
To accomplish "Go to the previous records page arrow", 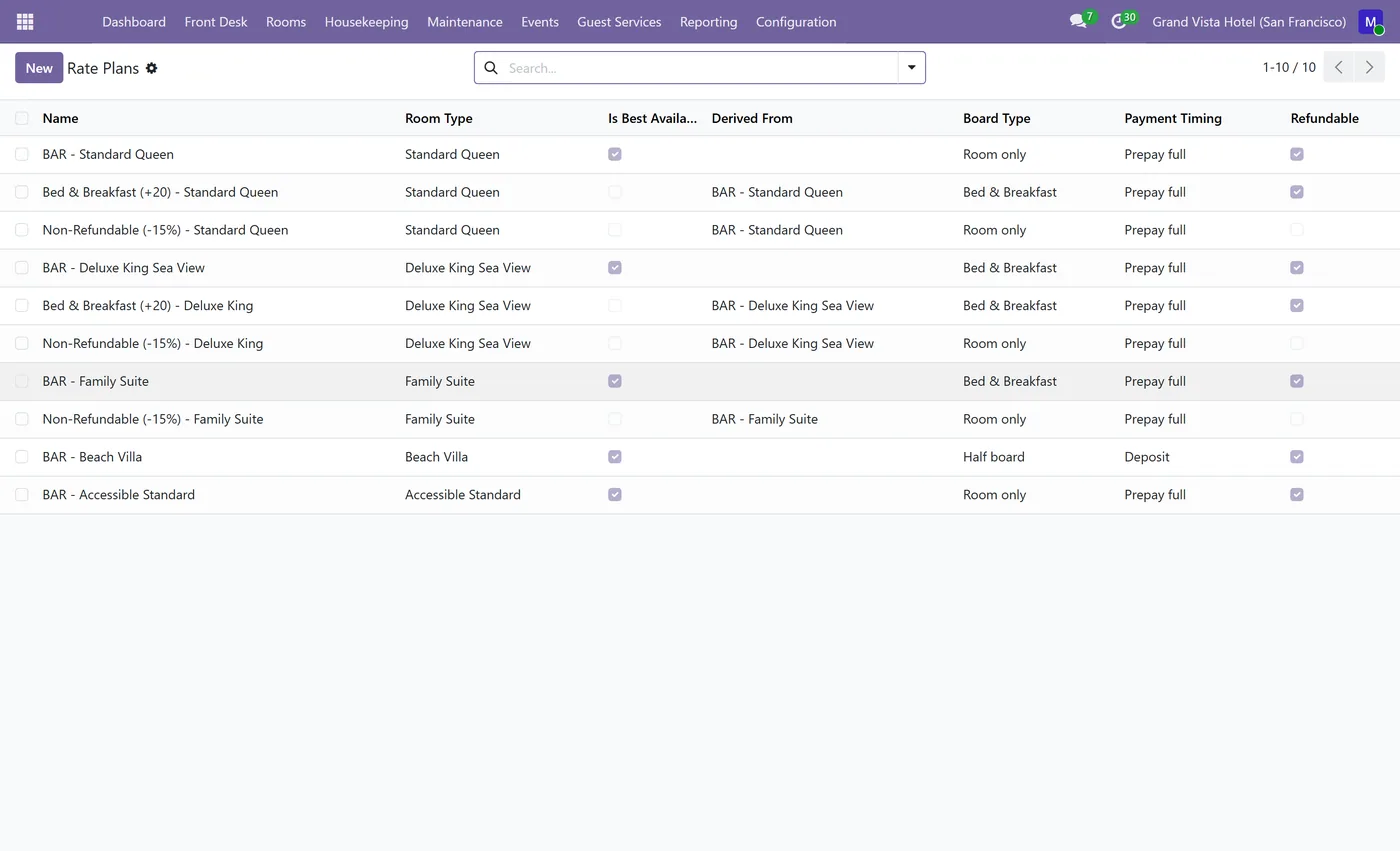I will pos(1339,67).
